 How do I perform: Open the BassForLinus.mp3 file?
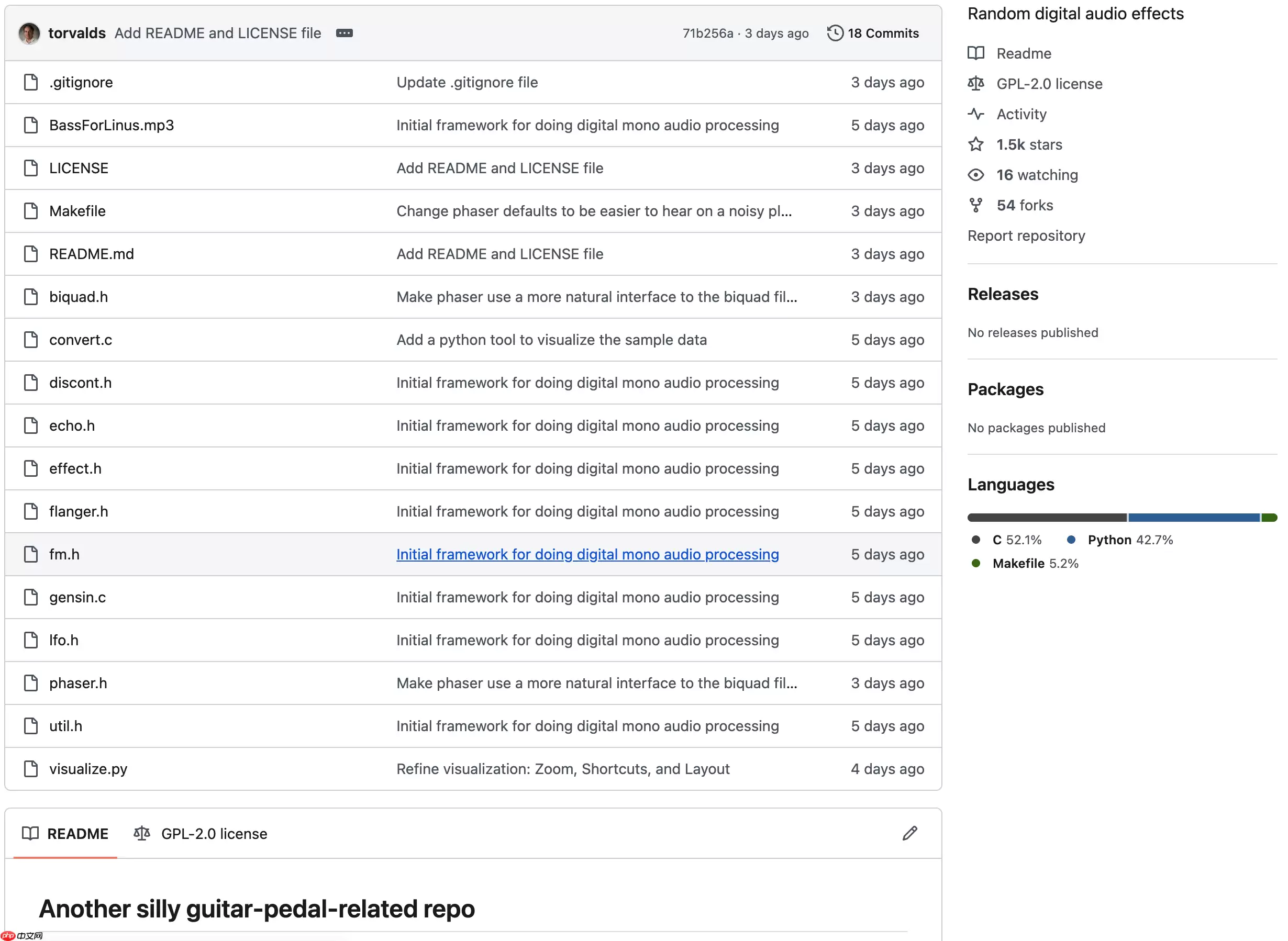tap(111, 125)
